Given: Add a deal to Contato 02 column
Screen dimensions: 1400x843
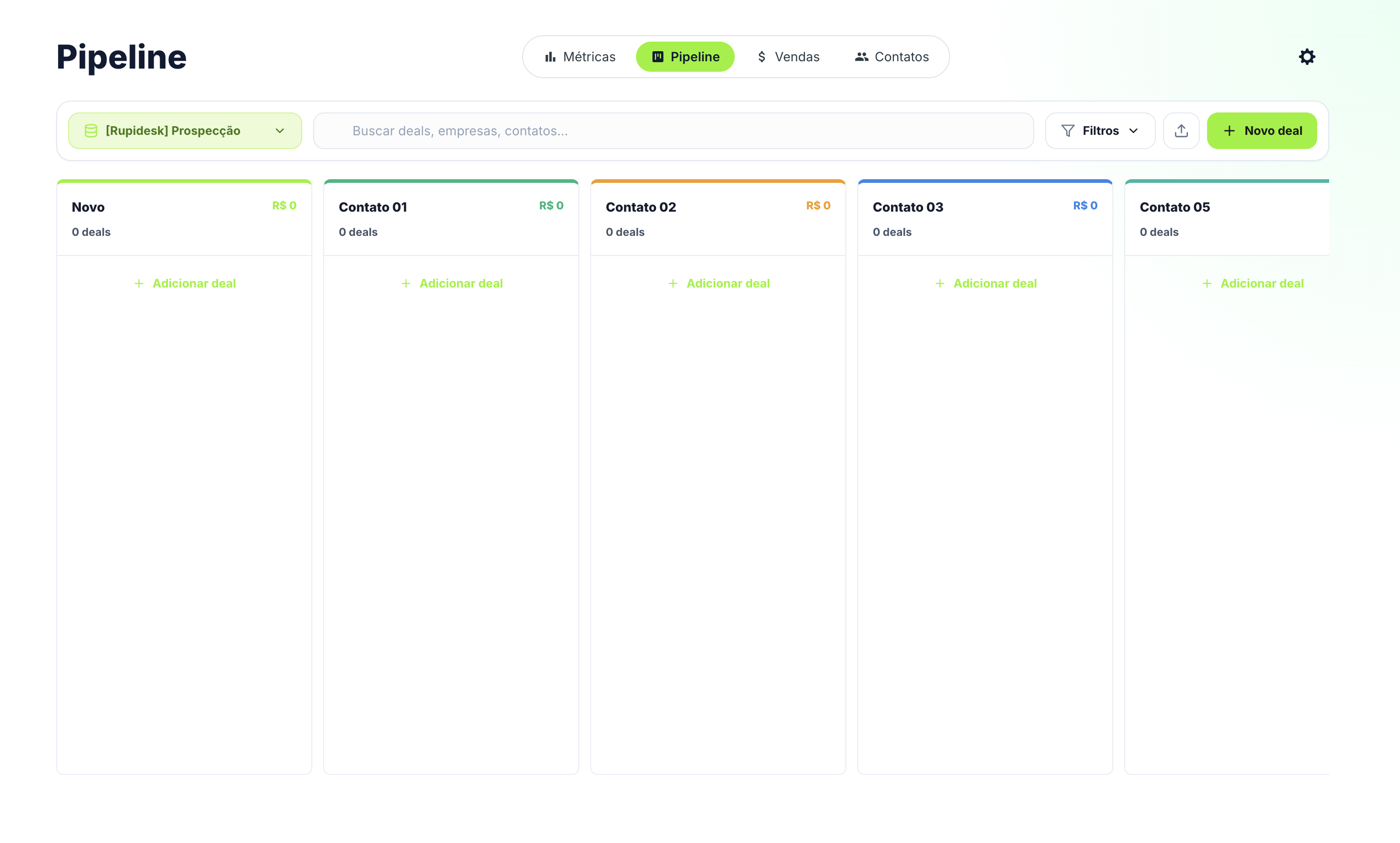Looking at the screenshot, I should pyautogui.click(x=718, y=283).
